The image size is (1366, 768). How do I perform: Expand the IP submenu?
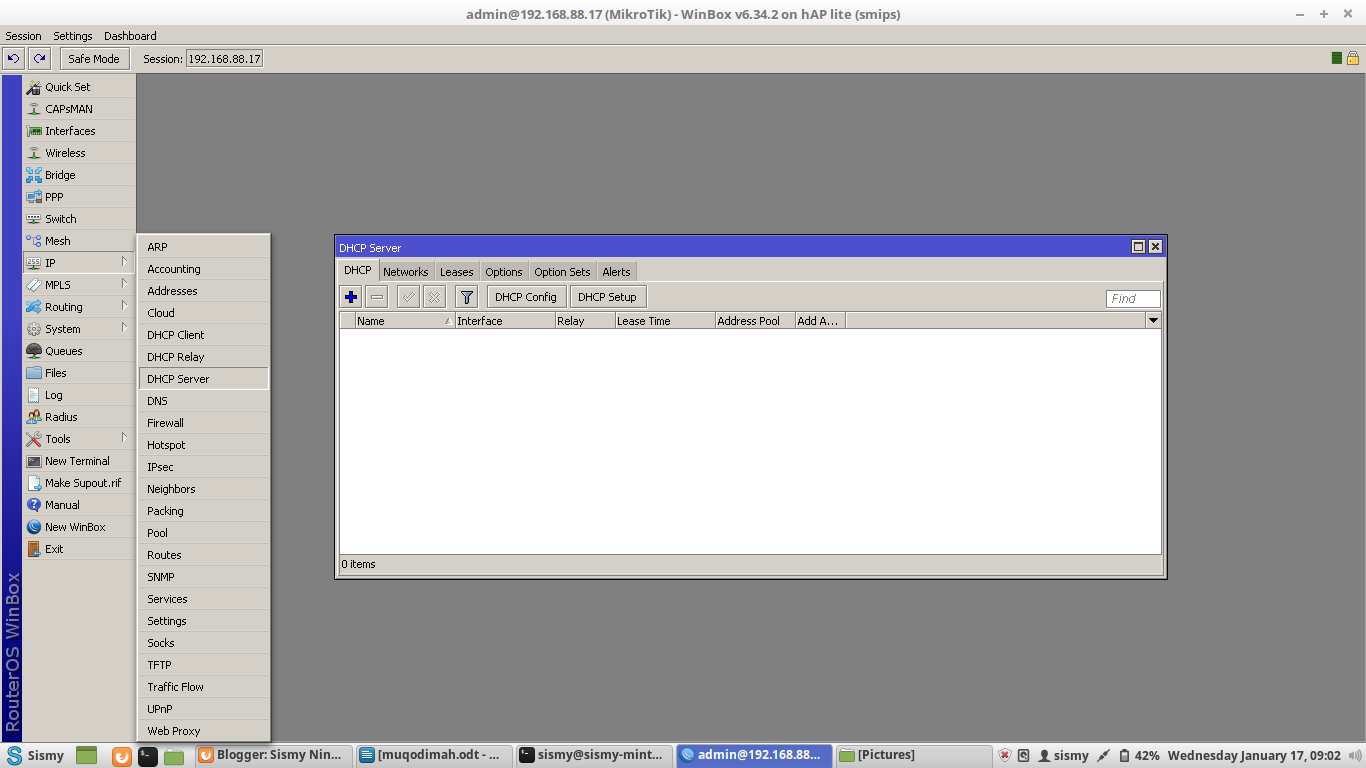click(79, 263)
